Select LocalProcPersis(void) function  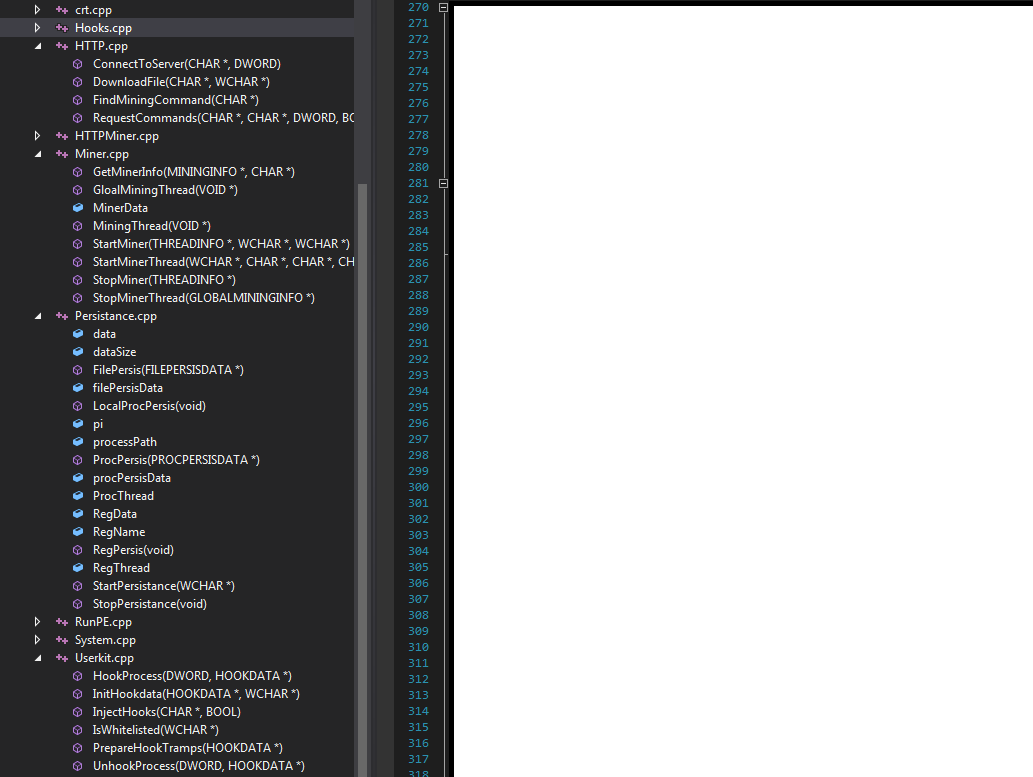(x=149, y=406)
